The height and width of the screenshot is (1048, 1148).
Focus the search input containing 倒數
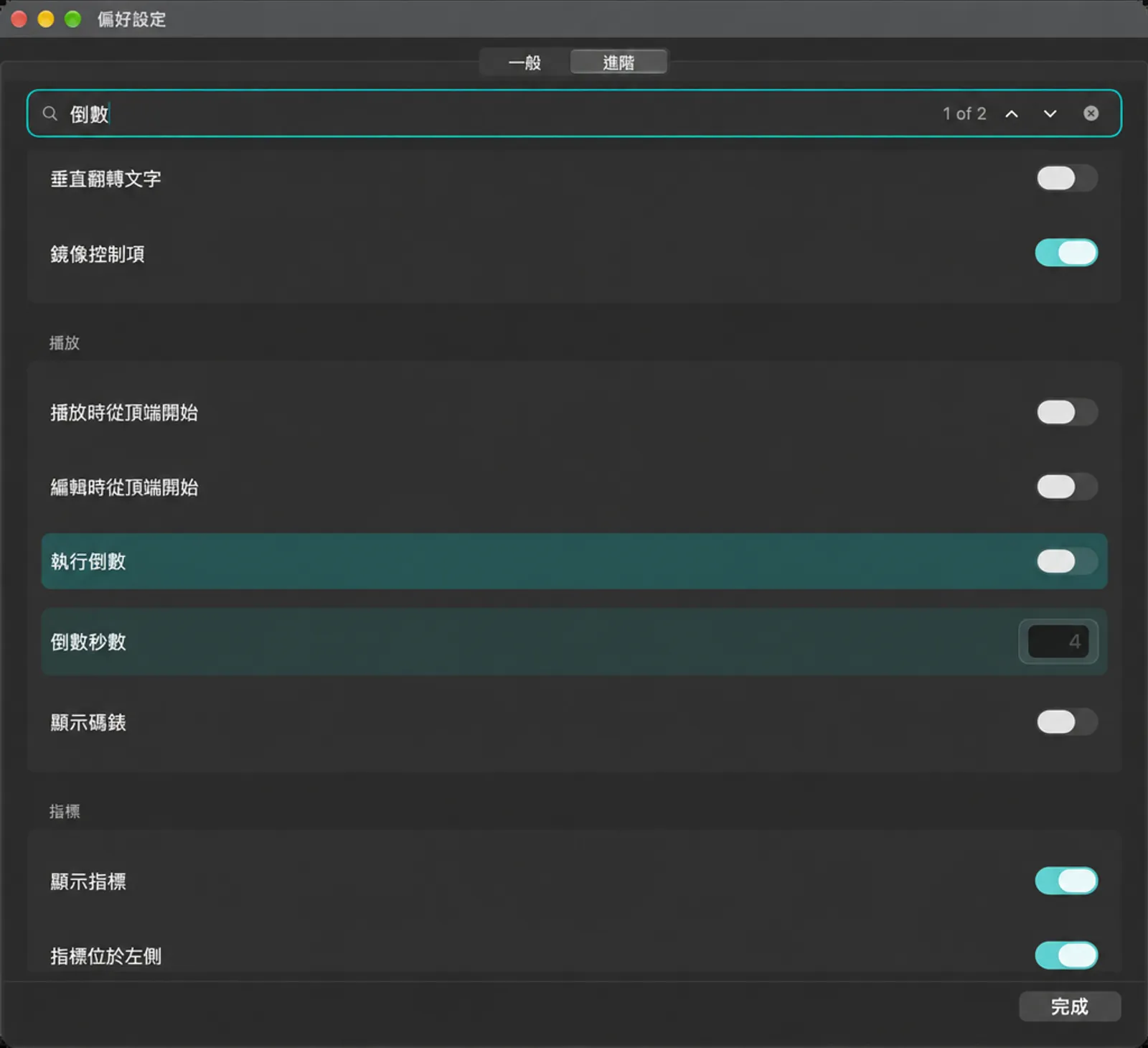[502, 113]
